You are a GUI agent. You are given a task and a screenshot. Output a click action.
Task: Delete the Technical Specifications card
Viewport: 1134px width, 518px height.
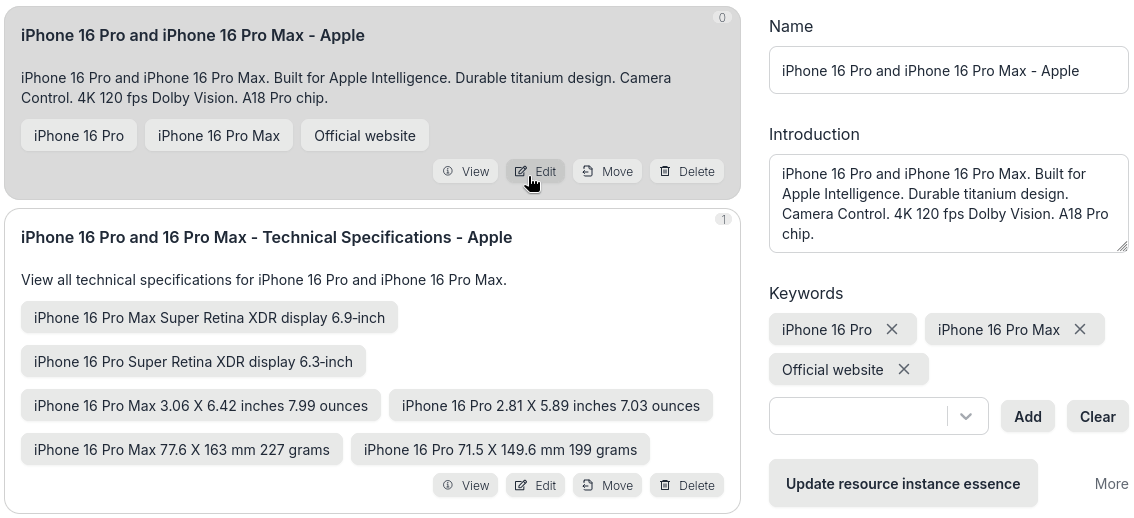coord(686,485)
